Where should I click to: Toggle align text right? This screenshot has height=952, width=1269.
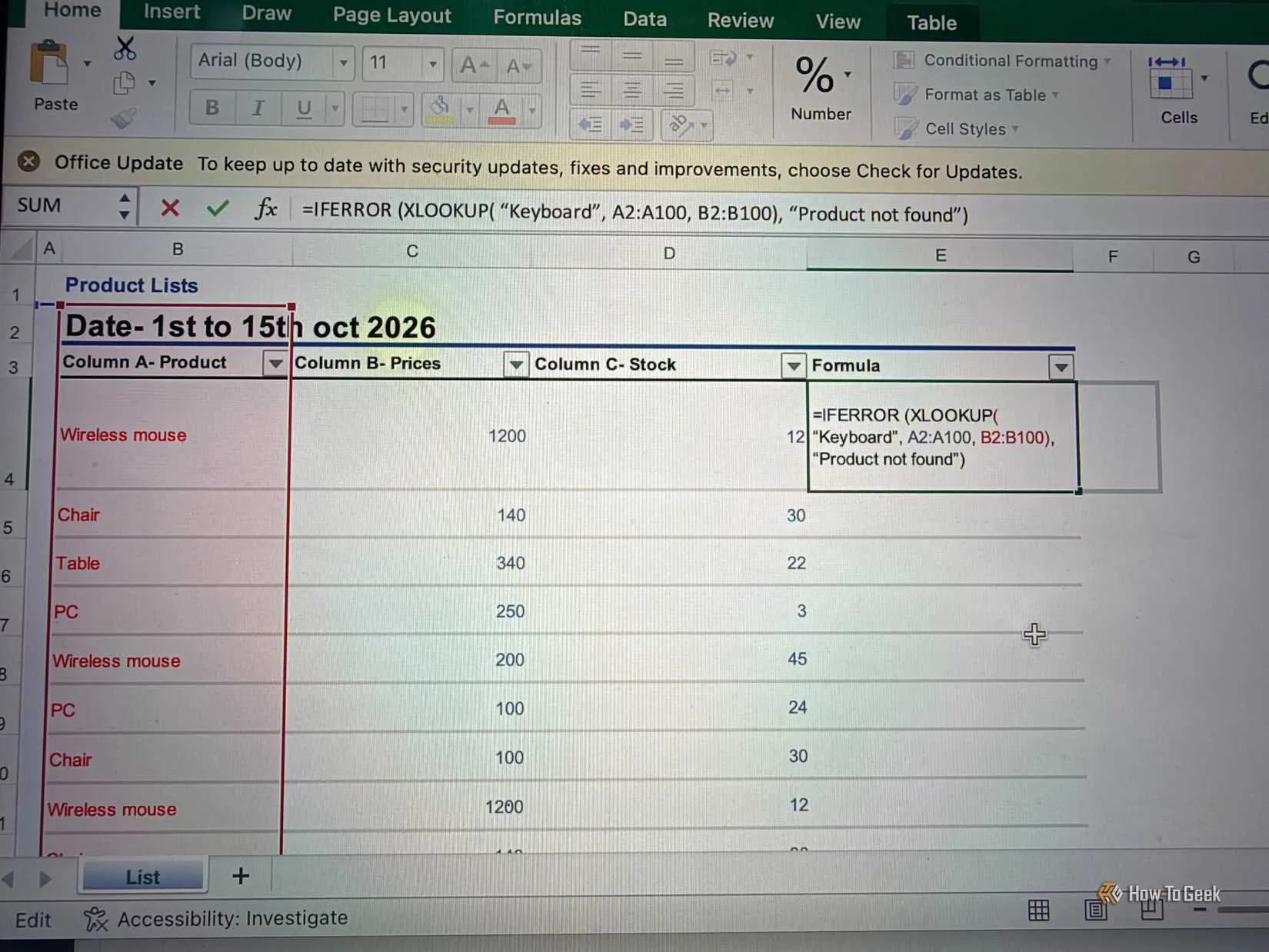(x=674, y=92)
